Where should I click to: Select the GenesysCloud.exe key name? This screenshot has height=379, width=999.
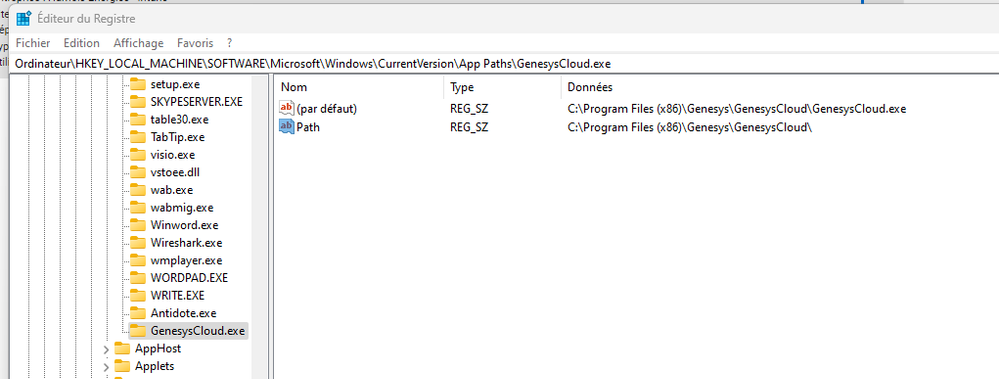point(198,331)
